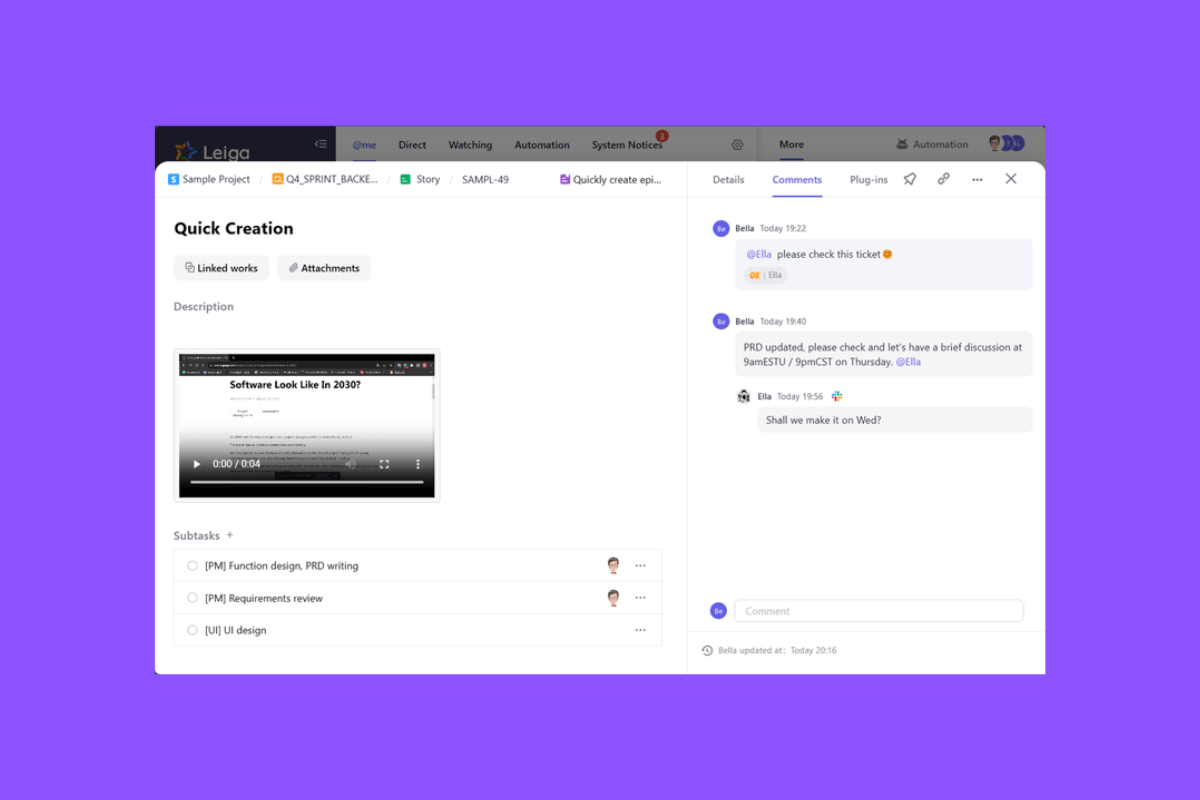The height and width of the screenshot is (800, 1200).
Task: Open video options three-dot menu
Action: pyautogui.click(x=418, y=464)
